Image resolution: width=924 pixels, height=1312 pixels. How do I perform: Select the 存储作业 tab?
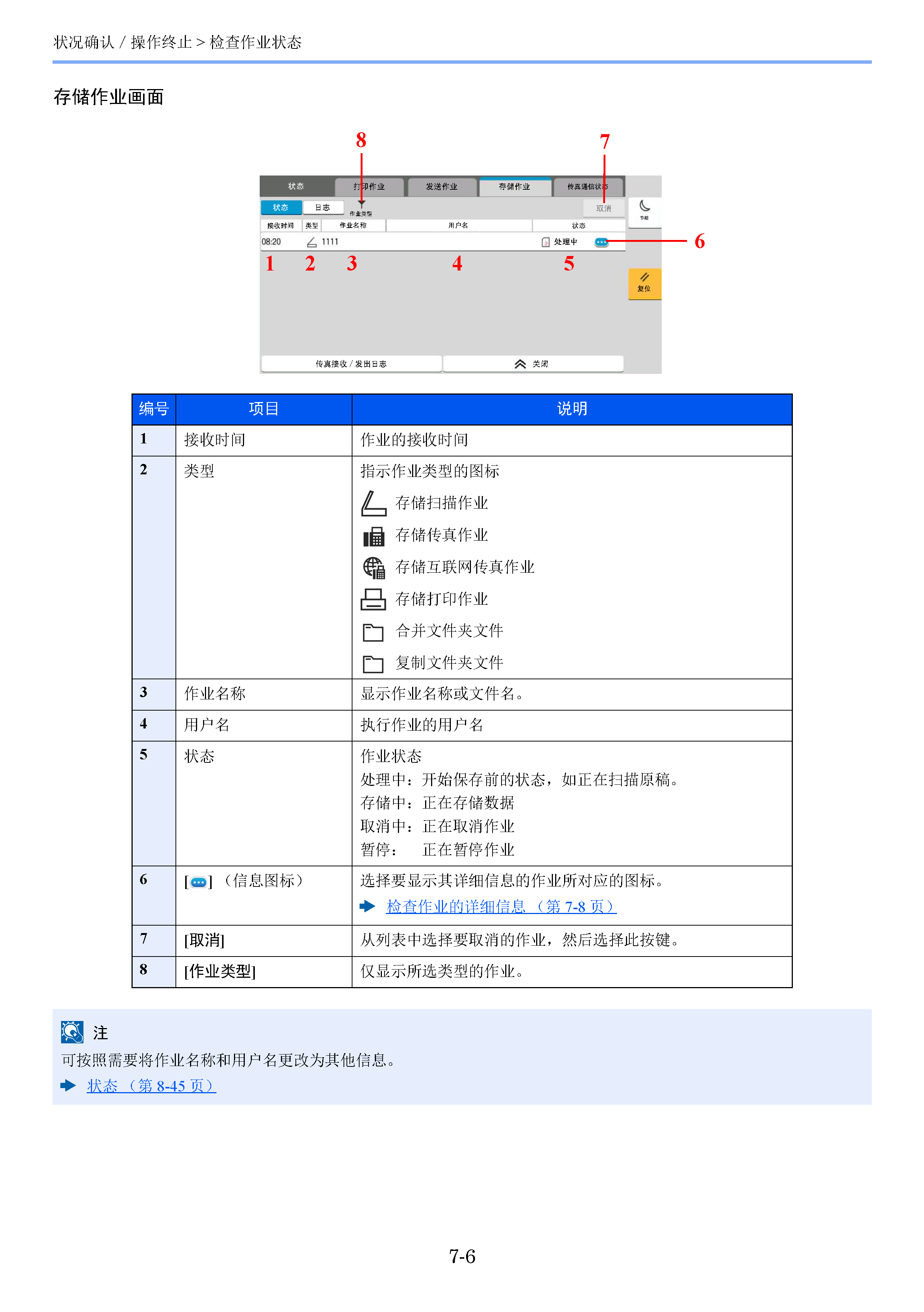pos(515,187)
